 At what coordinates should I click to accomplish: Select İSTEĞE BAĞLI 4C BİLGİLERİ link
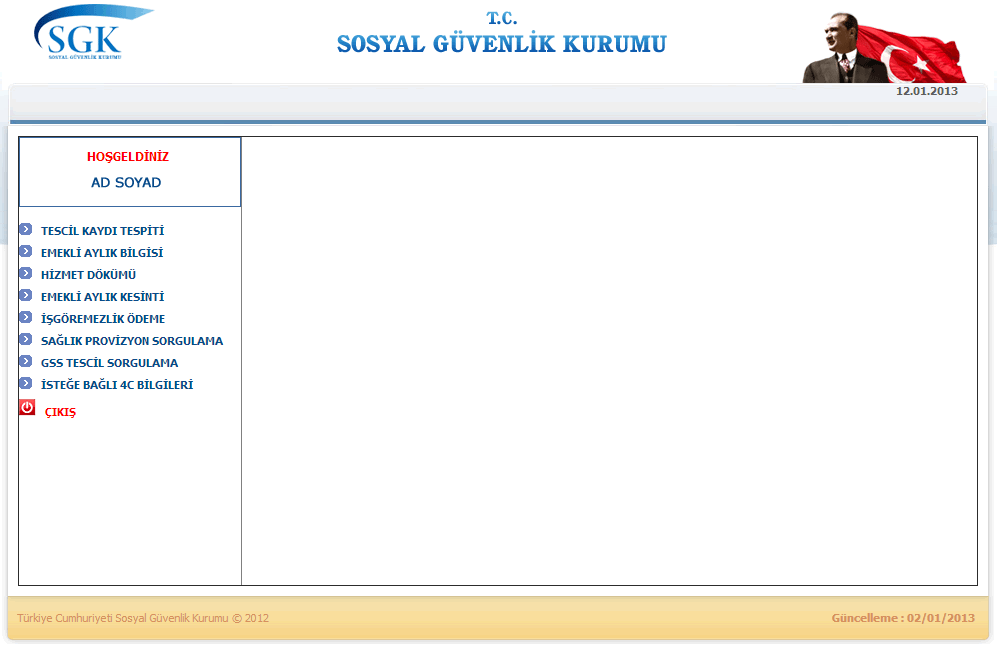(117, 385)
